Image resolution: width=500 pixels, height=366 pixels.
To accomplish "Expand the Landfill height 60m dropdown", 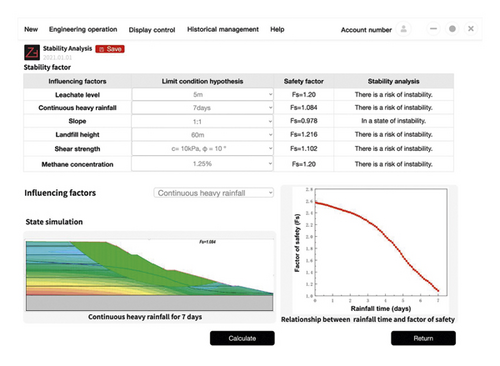I will (203, 135).
